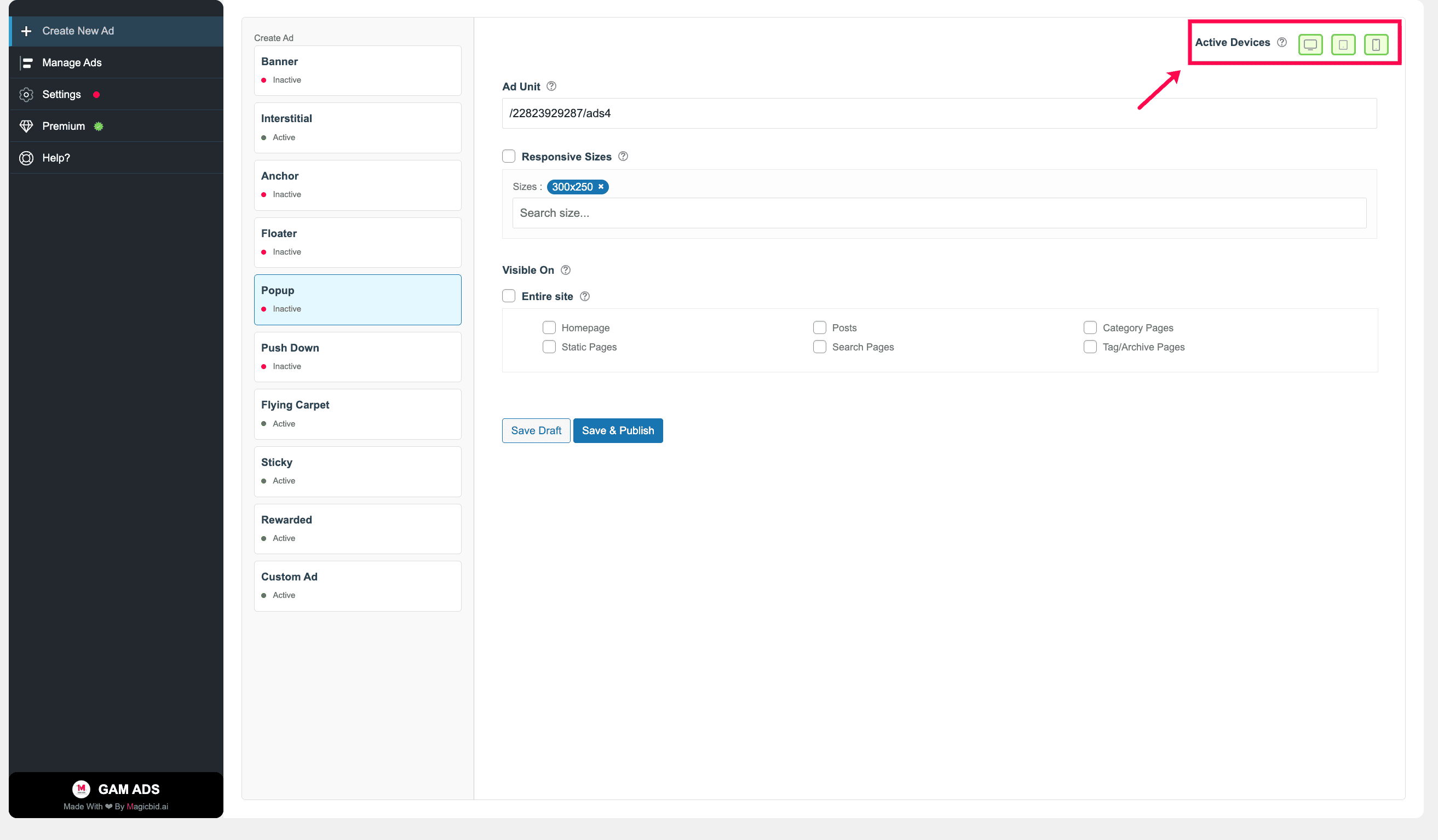Toggle the tablet device icon
This screenshot has height=840, width=1438.
click(x=1343, y=44)
